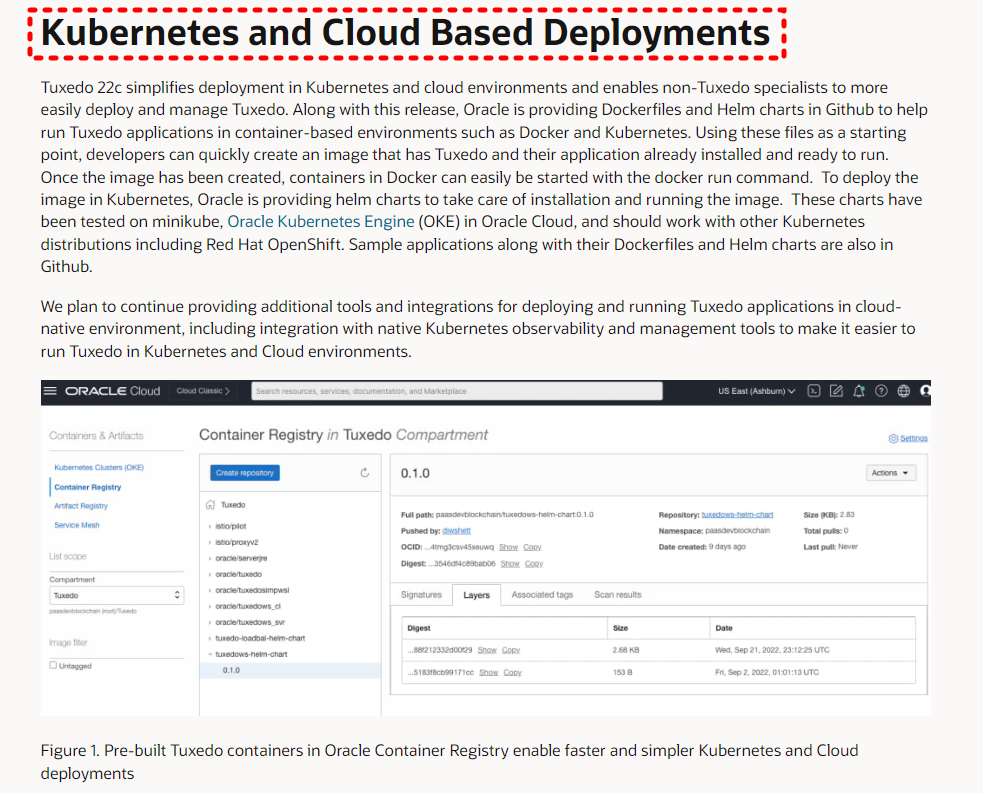Expand the istio/pilot repository arrow
The image size is (983, 793).
click(209, 527)
